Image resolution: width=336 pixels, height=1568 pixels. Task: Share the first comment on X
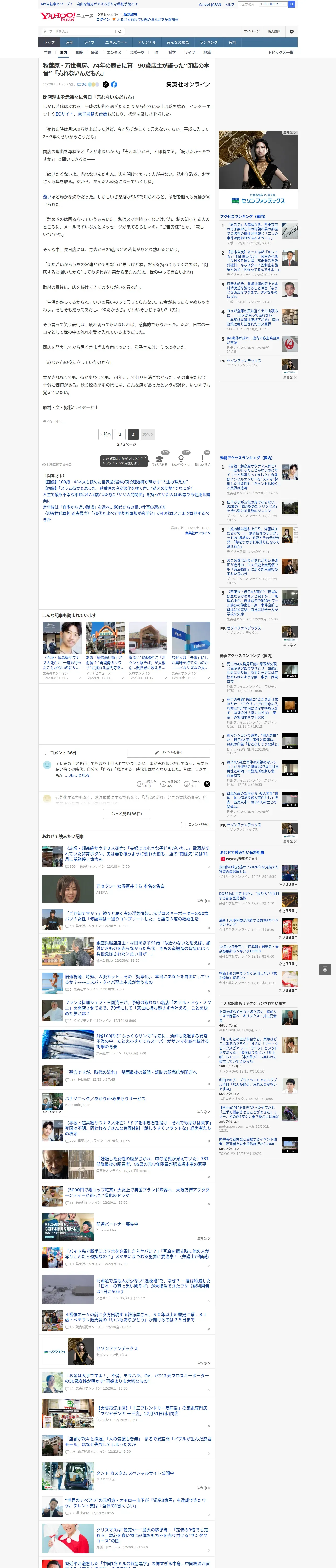pos(207,784)
